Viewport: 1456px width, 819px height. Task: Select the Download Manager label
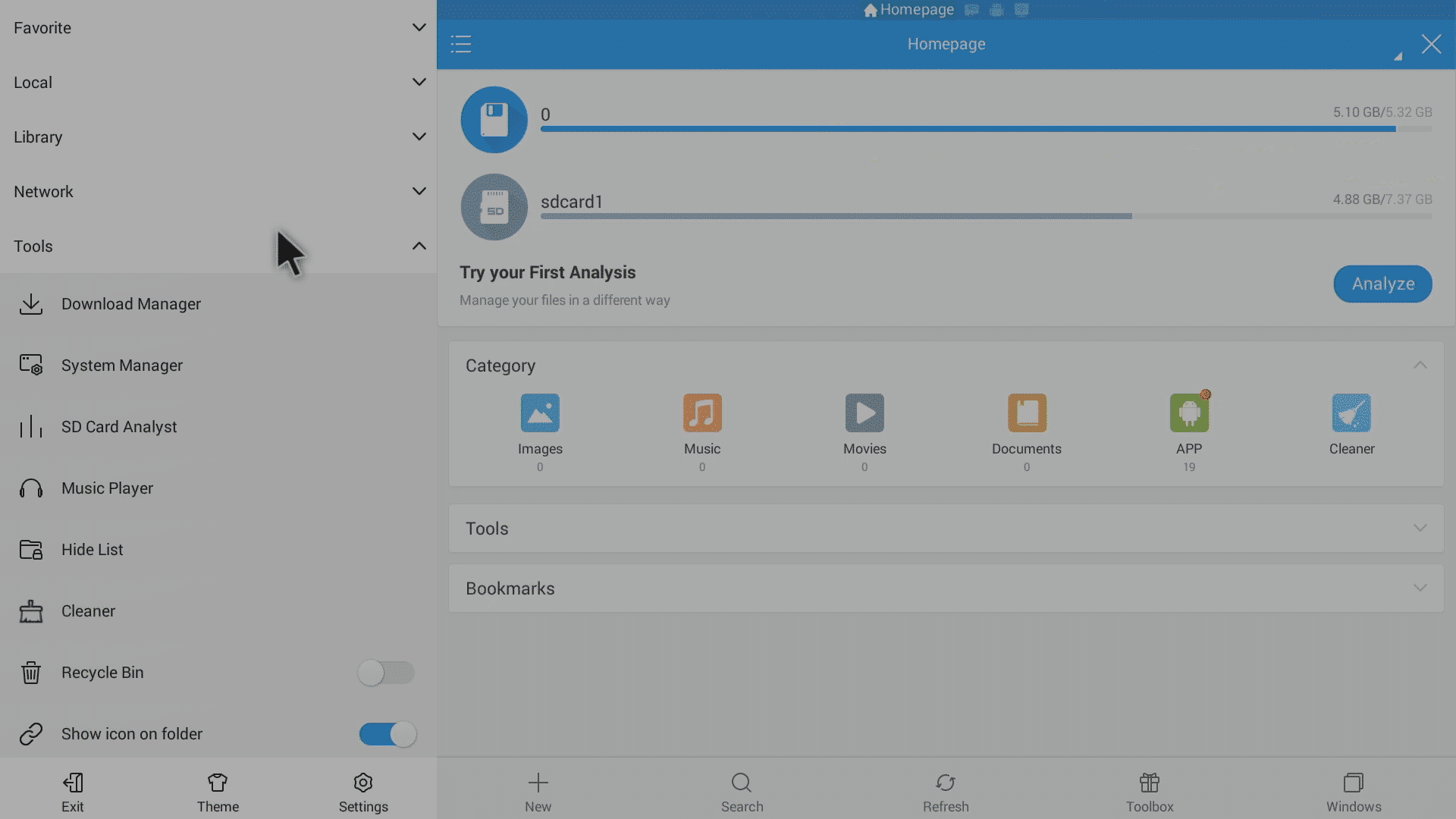point(131,304)
